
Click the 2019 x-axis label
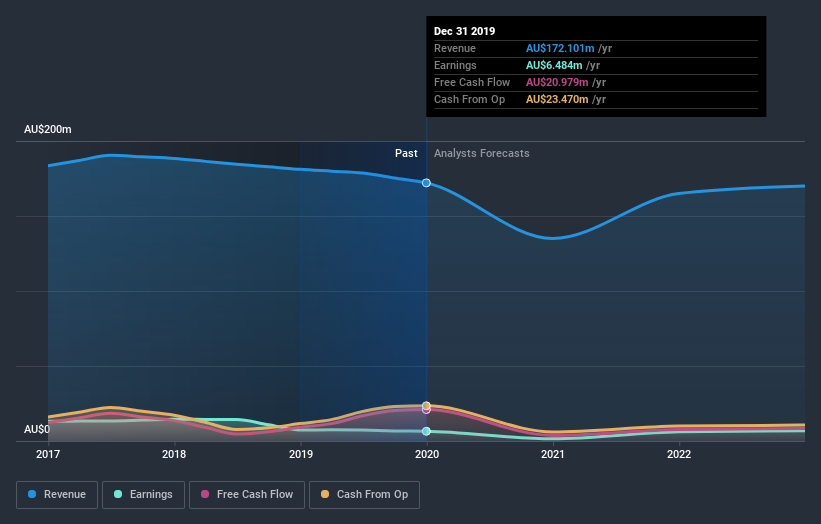301,454
